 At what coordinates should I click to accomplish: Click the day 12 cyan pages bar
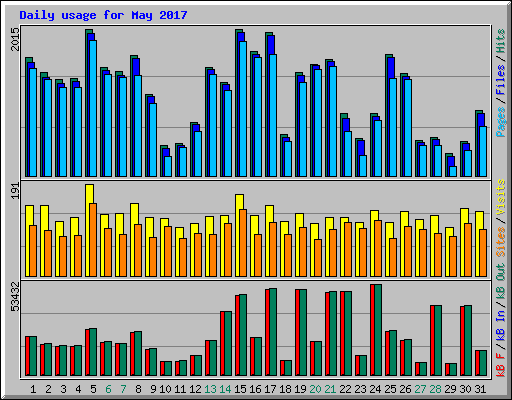pyautogui.click(x=198, y=154)
